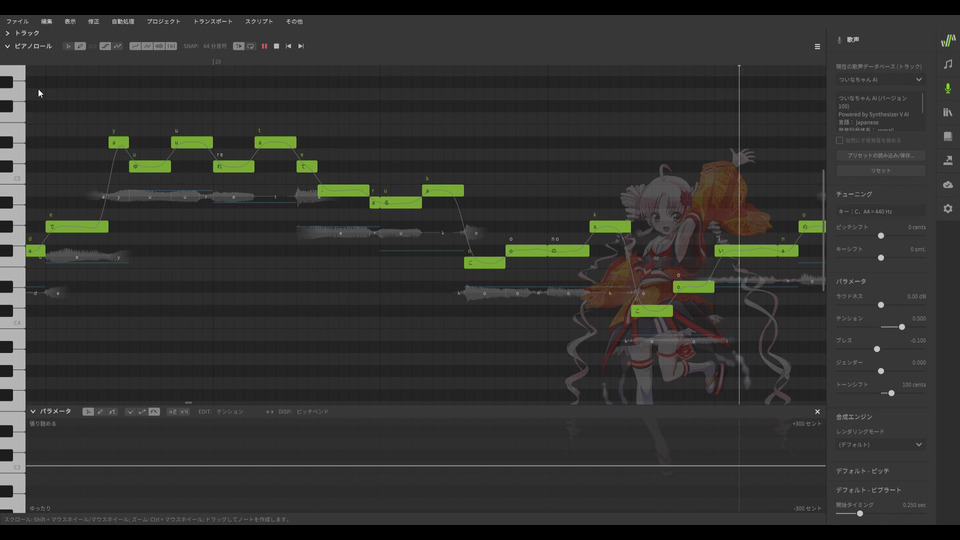Screen dimensions: 960x540
Task: Open the voice microphone side panel
Action: pos(948,88)
